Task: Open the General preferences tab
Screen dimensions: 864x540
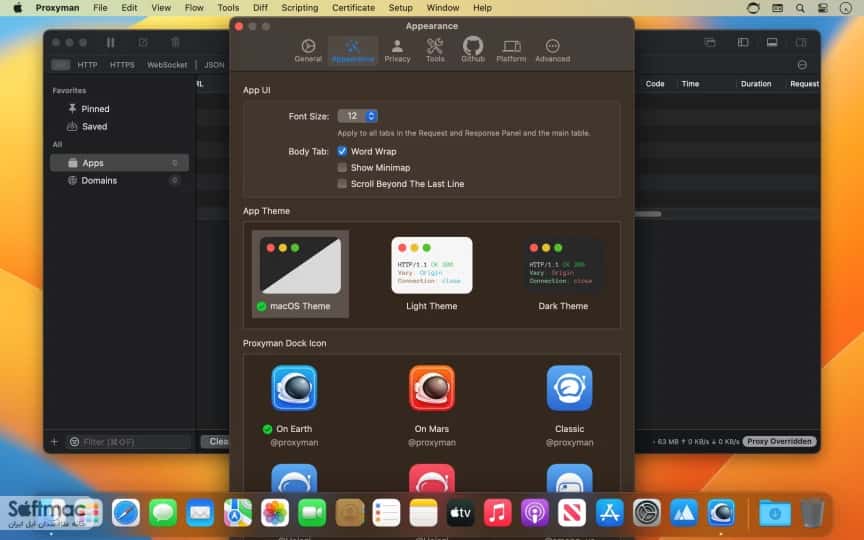Action: coord(307,50)
